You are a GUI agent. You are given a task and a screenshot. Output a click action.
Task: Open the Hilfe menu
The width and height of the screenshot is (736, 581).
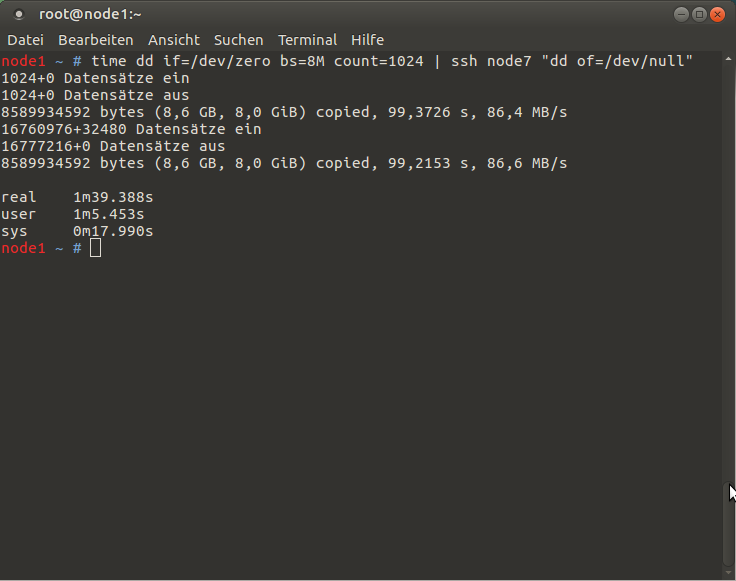(x=368, y=40)
